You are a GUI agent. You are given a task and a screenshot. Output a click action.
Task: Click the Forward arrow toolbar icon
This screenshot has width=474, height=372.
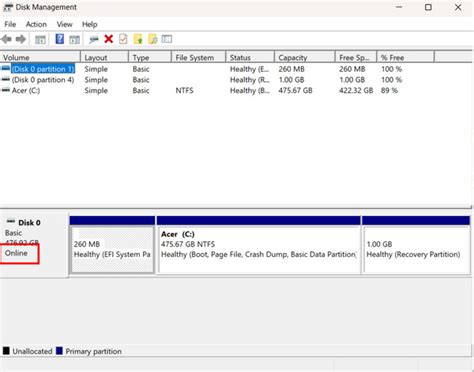coord(21,39)
